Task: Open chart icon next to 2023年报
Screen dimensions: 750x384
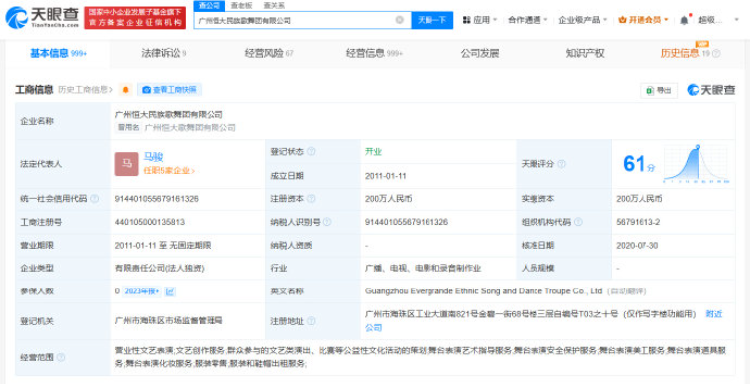Action: 170,291
